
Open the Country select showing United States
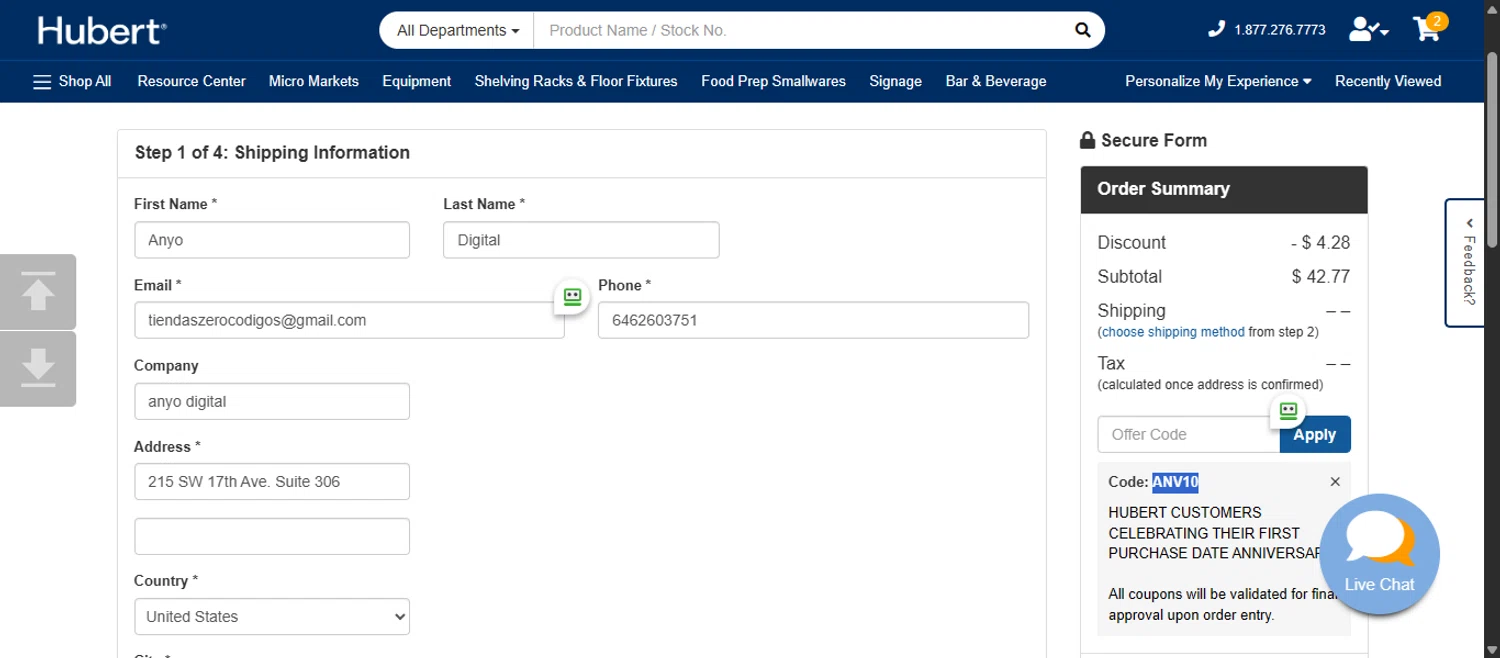pos(272,616)
